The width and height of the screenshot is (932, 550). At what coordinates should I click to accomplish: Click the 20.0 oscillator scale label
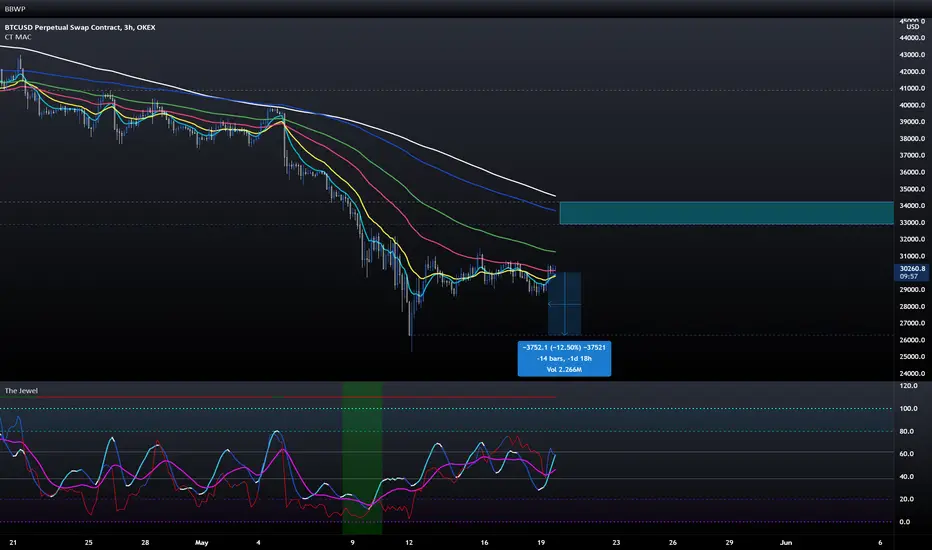906,499
